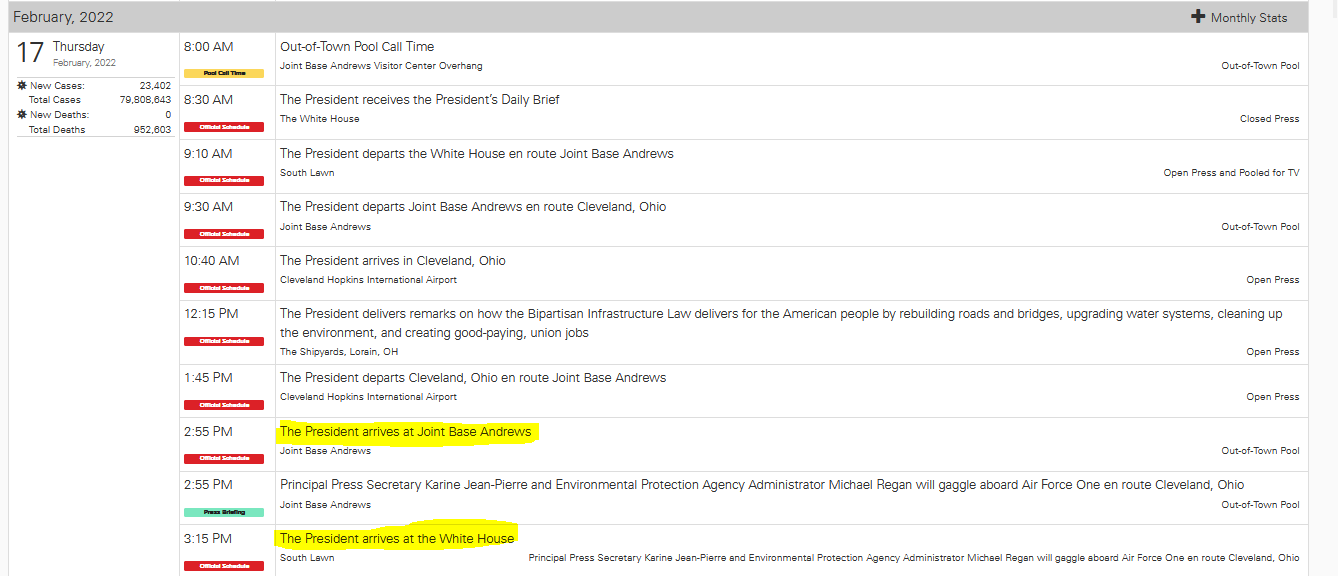The width and height of the screenshot is (1338, 576).
Task: Open the Bipartisan Infrastructure Law remarks event
Action: (x=781, y=323)
